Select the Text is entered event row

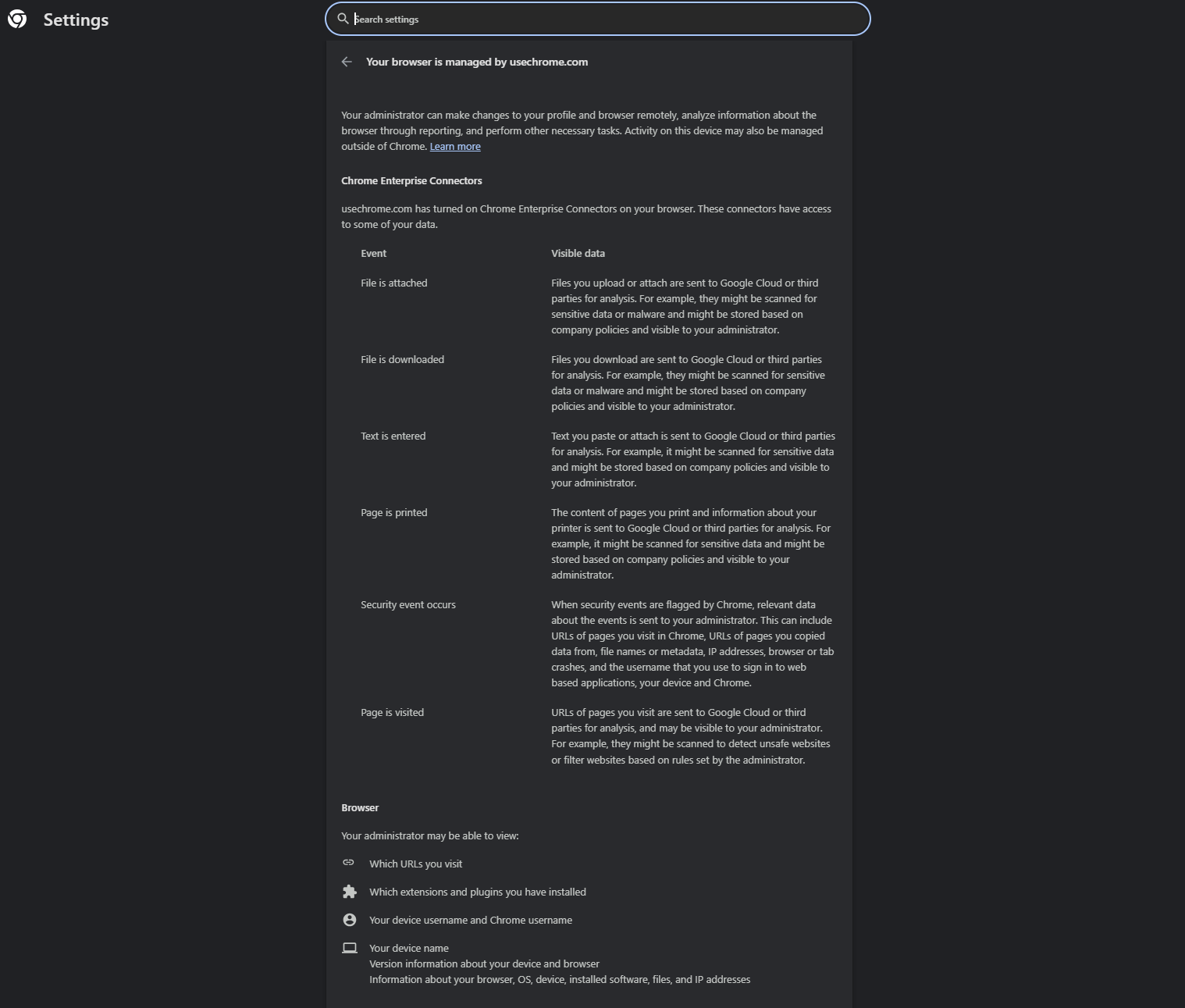point(393,436)
